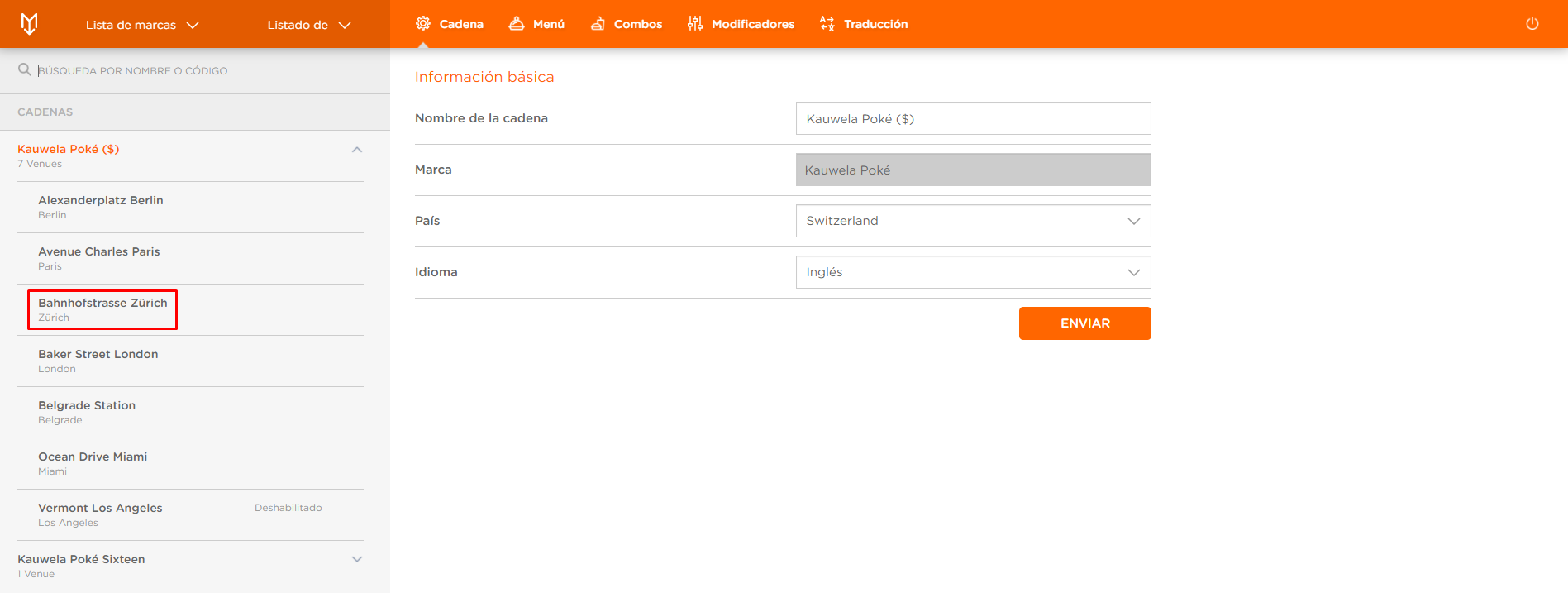Switch to the Modificadores tab

[741, 24]
